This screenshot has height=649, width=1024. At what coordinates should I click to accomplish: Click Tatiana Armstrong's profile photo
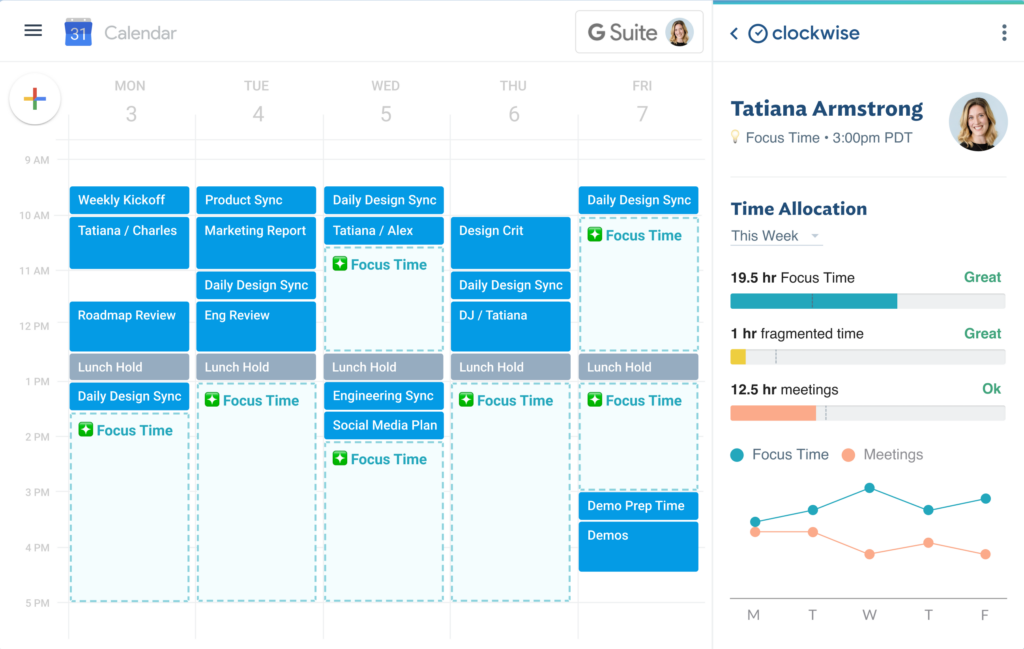point(977,122)
